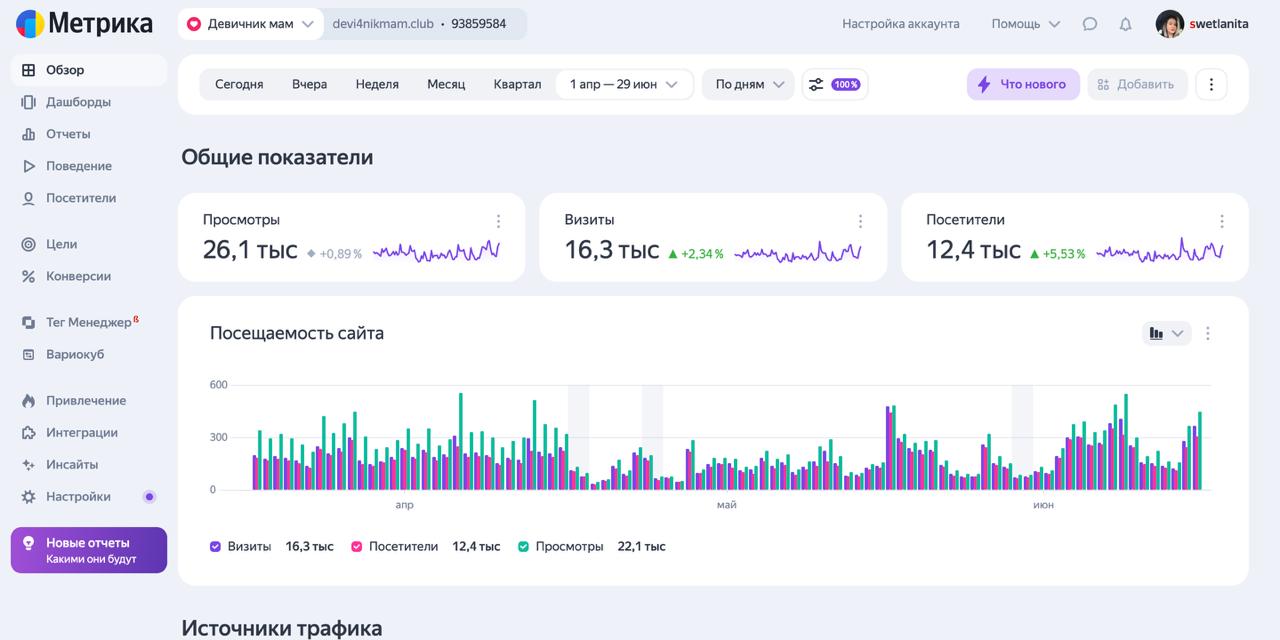Click the Источники трафика heading
The height and width of the screenshot is (640, 1280).
coord(282,628)
